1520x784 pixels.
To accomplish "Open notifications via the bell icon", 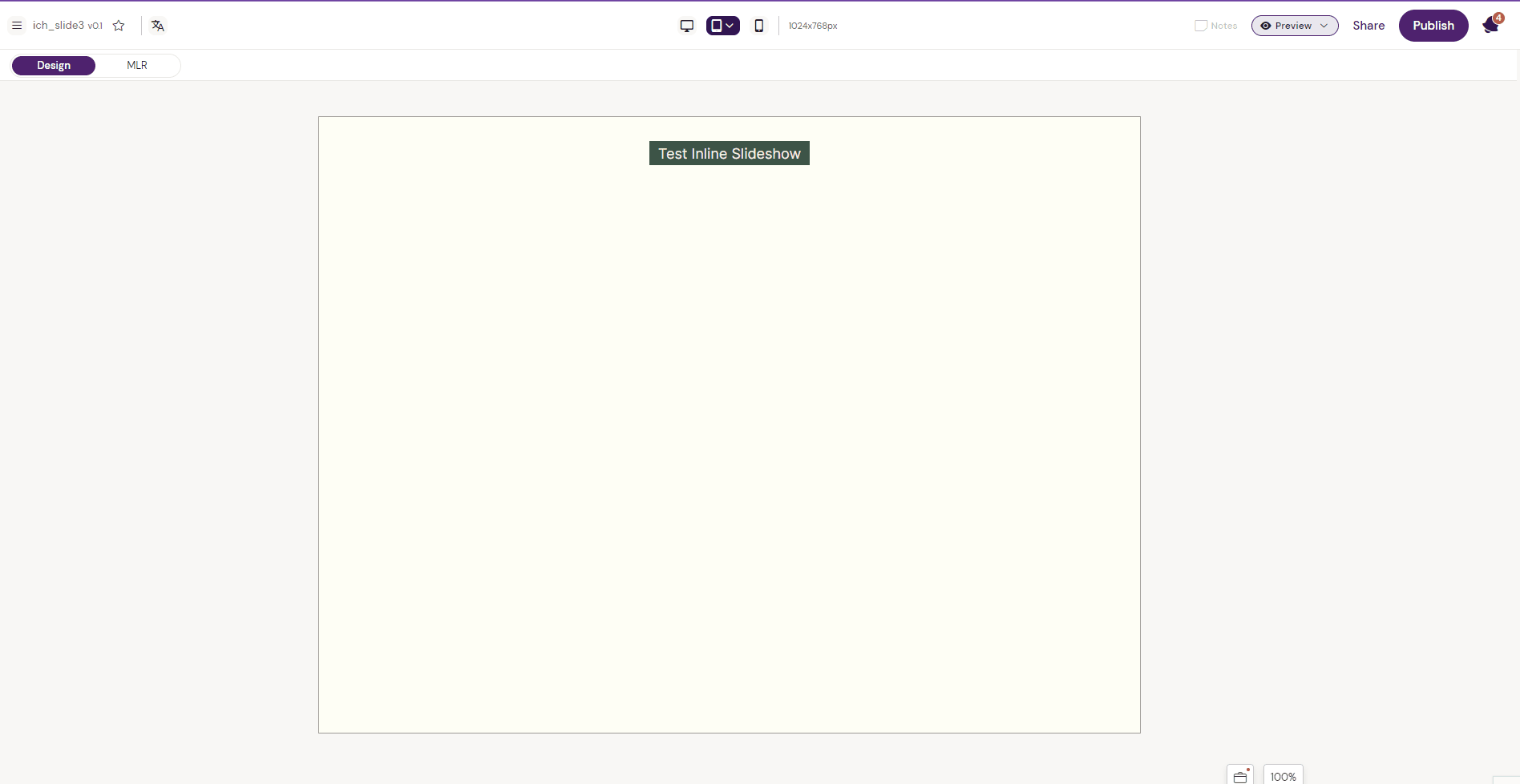I will pos(1489,25).
